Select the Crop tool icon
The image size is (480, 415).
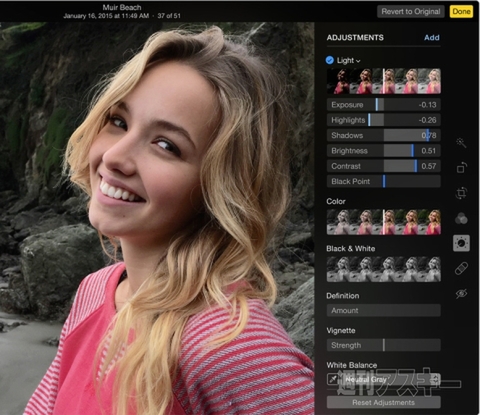[461, 193]
